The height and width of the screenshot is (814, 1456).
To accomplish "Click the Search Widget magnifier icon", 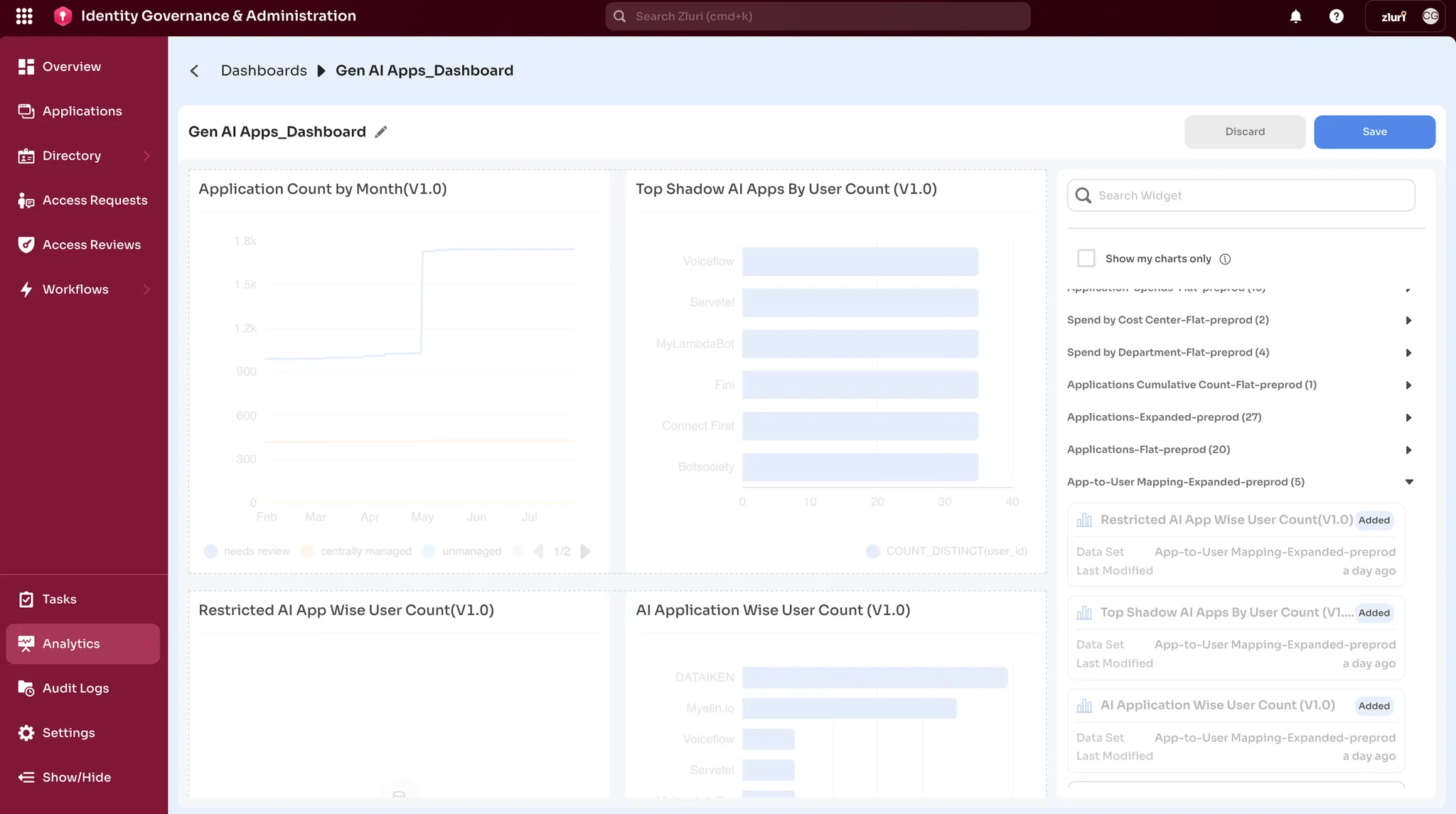I will point(1083,196).
